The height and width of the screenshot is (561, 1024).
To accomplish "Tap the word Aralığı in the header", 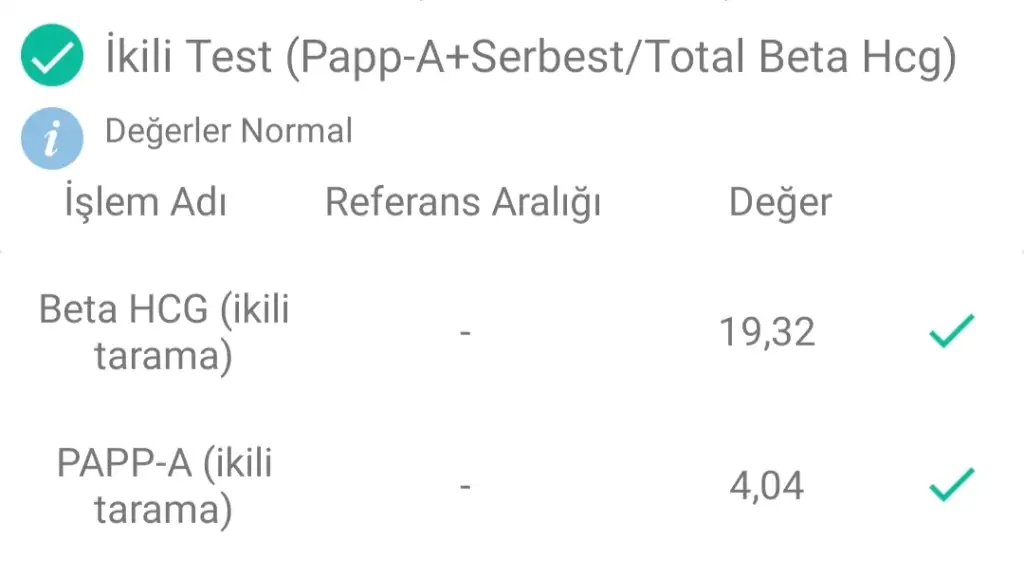I will [x=546, y=203].
